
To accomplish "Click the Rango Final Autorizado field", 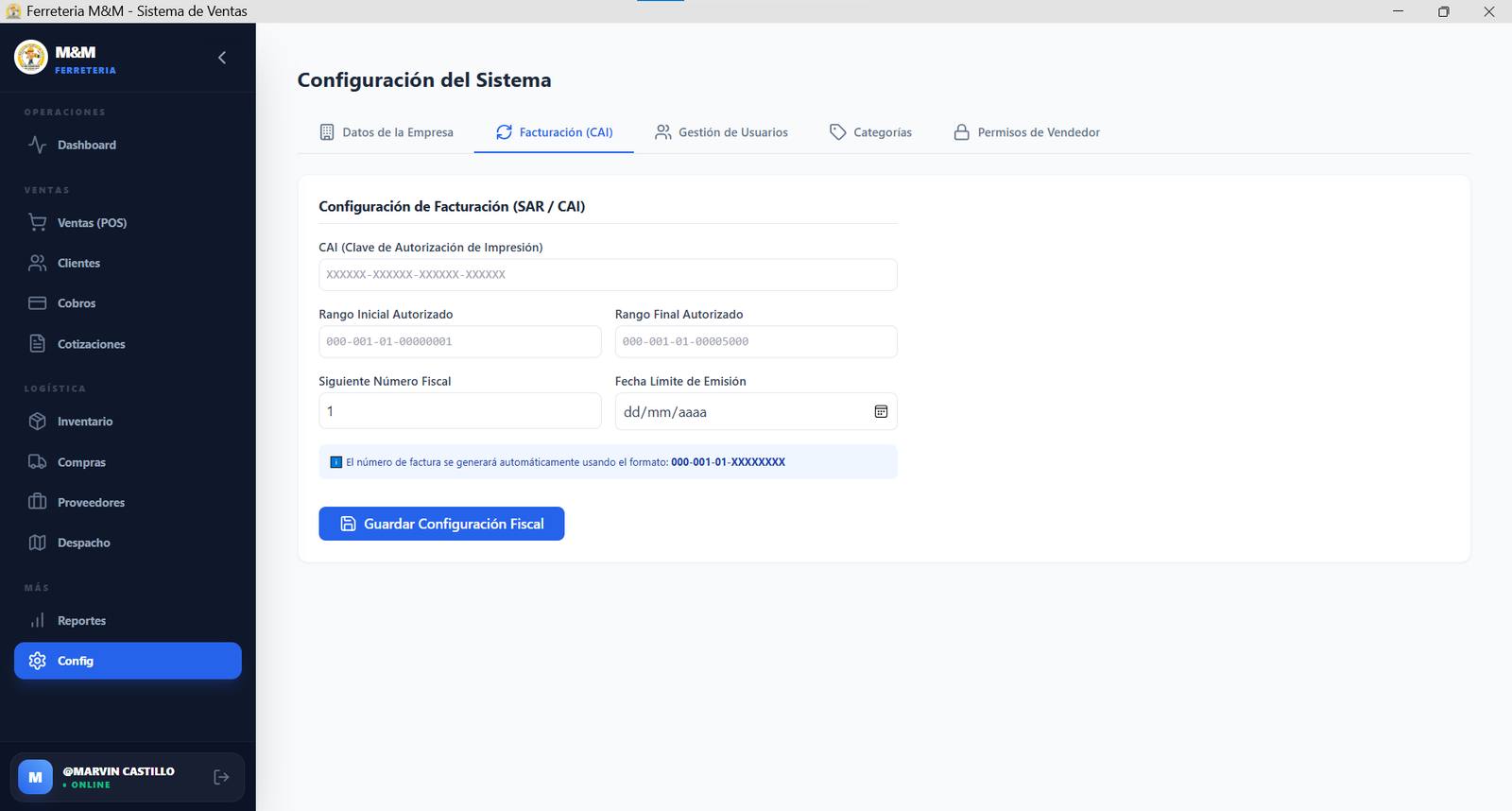I will pos(756,341).
